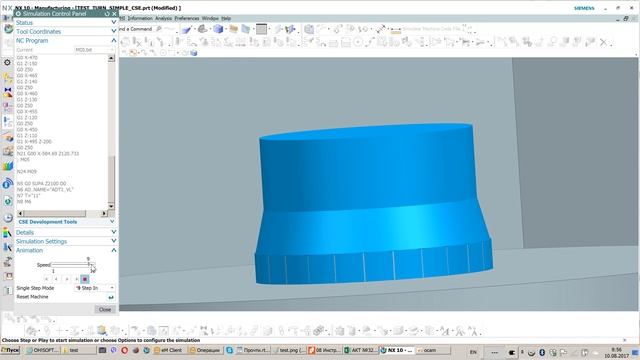
Task: Adjust the animation Speed slider
Action: point(72,265)
